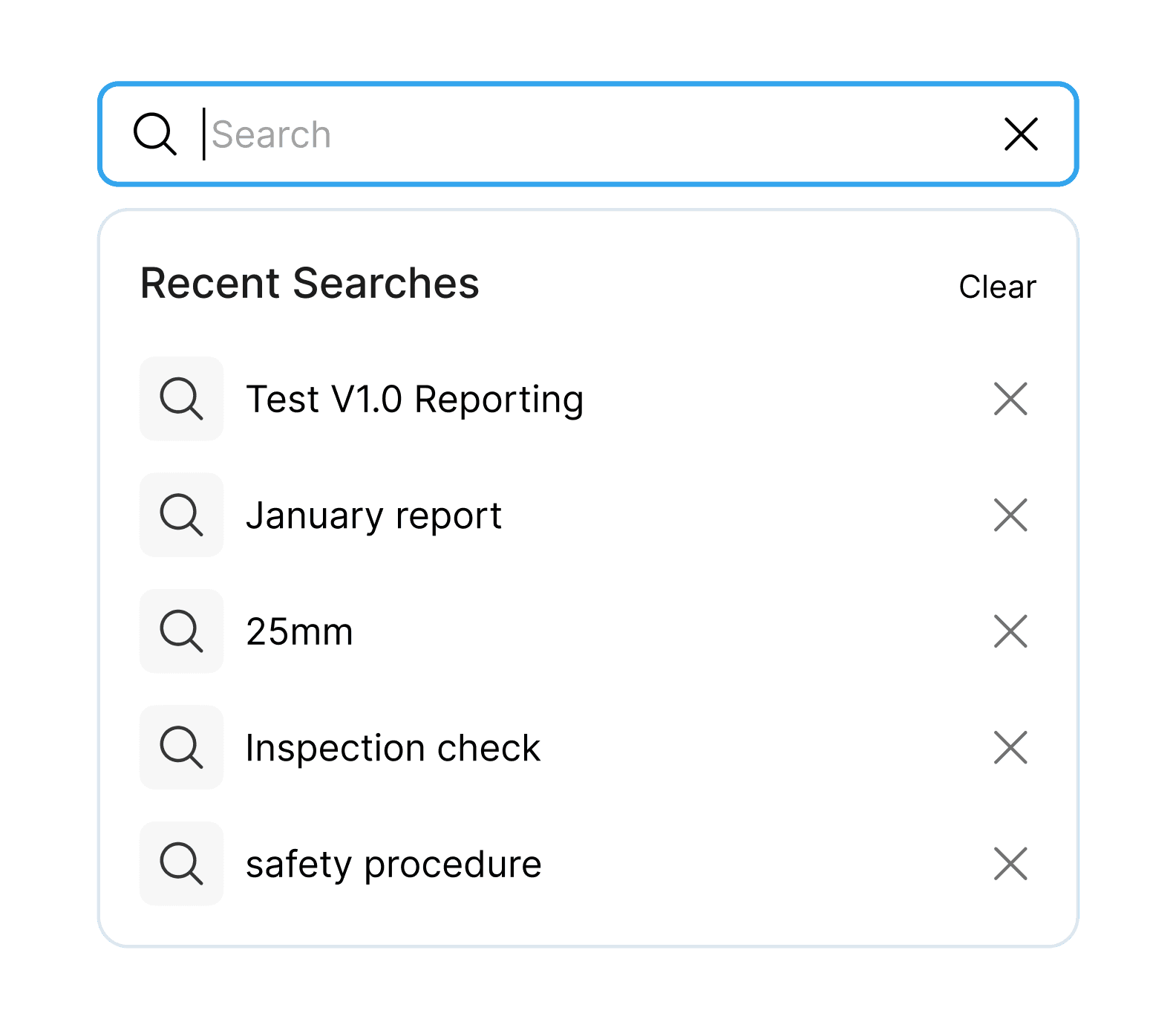Select the January report recent search
This screenshot has height=1025, width=1176.
click(x=374, y=516)
